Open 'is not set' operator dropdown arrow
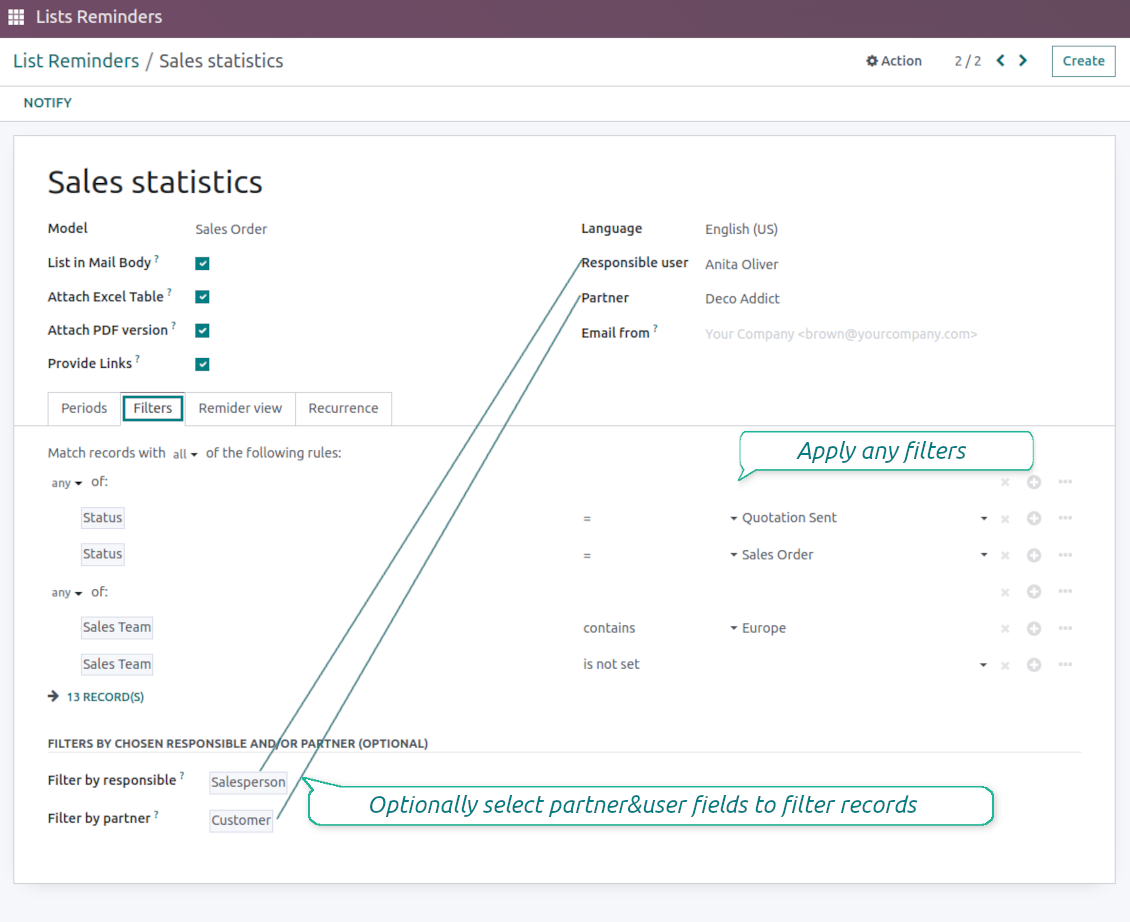Viewport: 1130px width, 922px height. coord(983,665)
